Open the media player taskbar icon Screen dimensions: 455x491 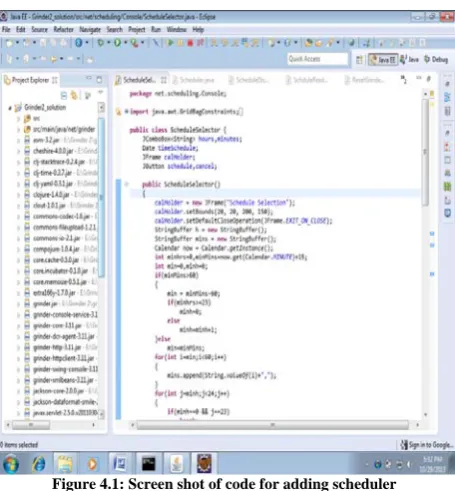(92, 464)
